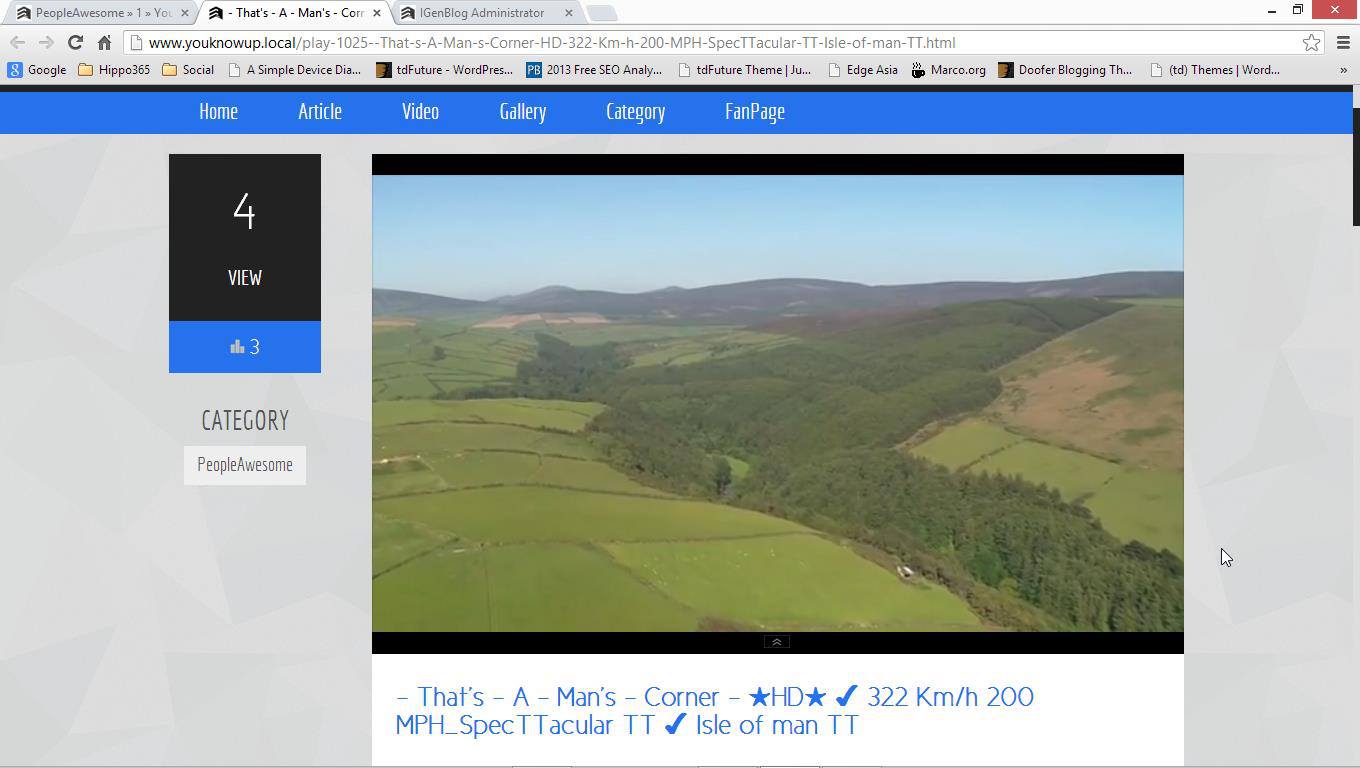Open the Edge Asia bookmark

[x=863, y=70]
